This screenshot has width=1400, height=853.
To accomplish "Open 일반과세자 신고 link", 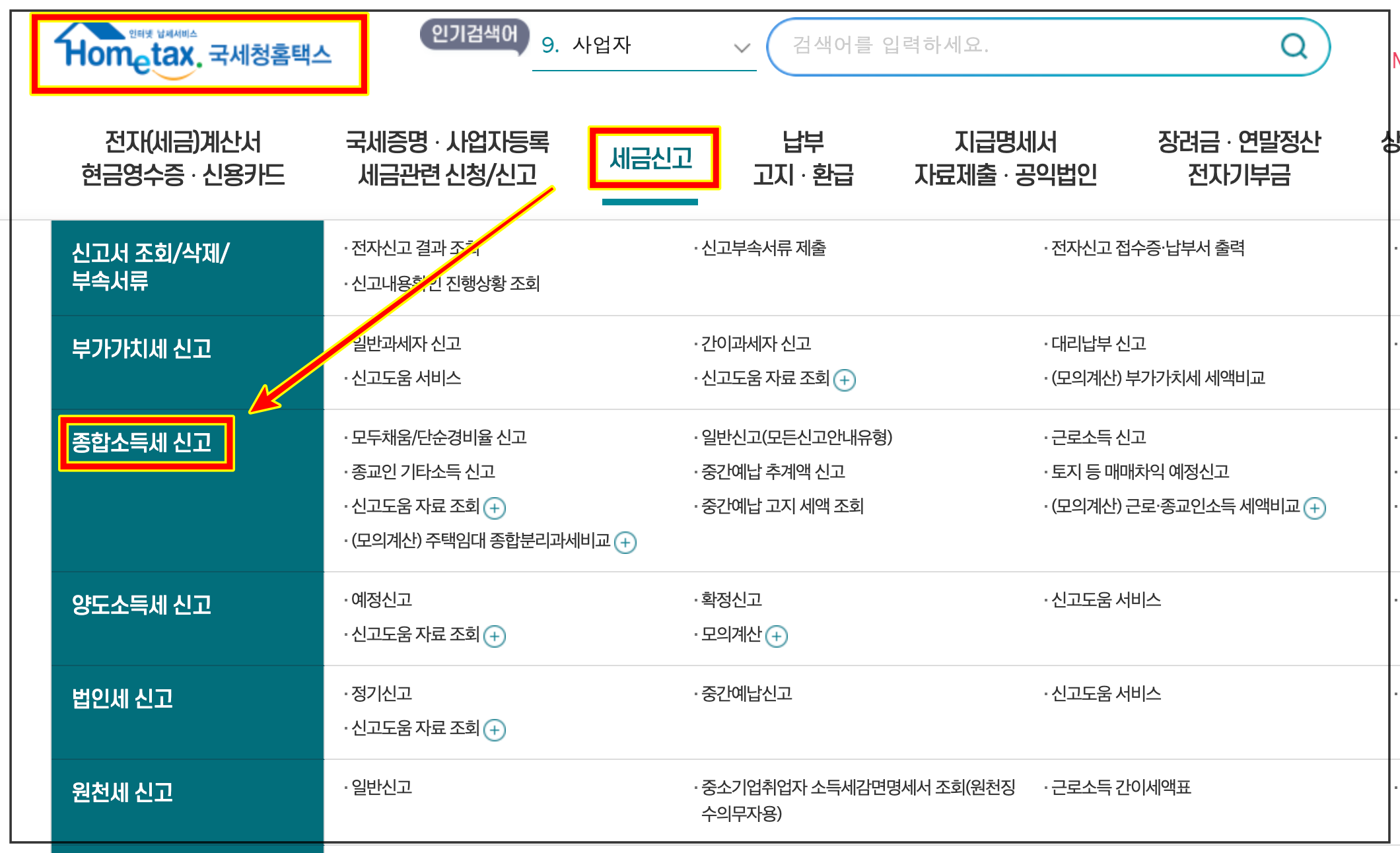I will (x=407, y=343).
